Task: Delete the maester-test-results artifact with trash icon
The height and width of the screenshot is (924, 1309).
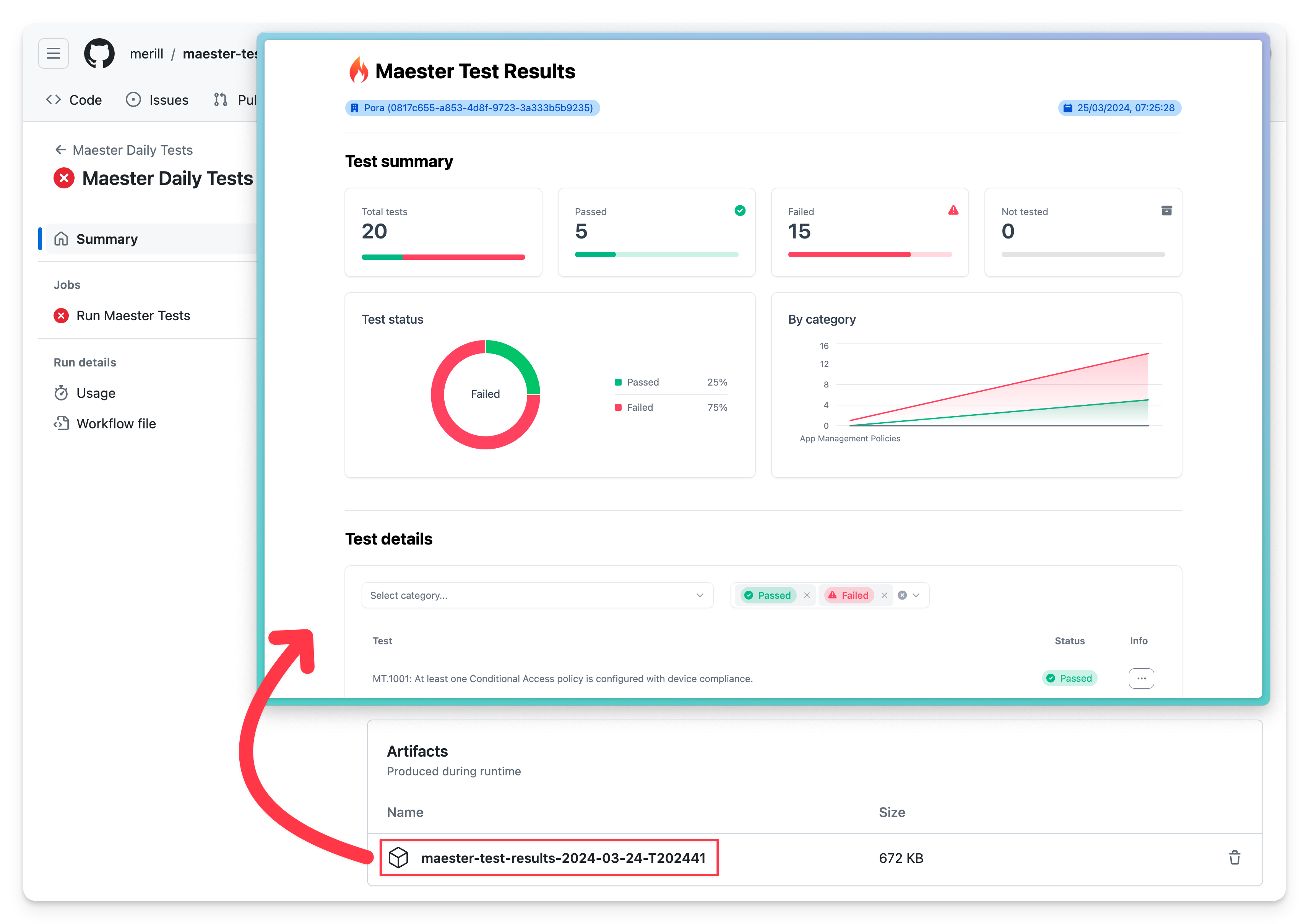Action: tap(1234, 857)
